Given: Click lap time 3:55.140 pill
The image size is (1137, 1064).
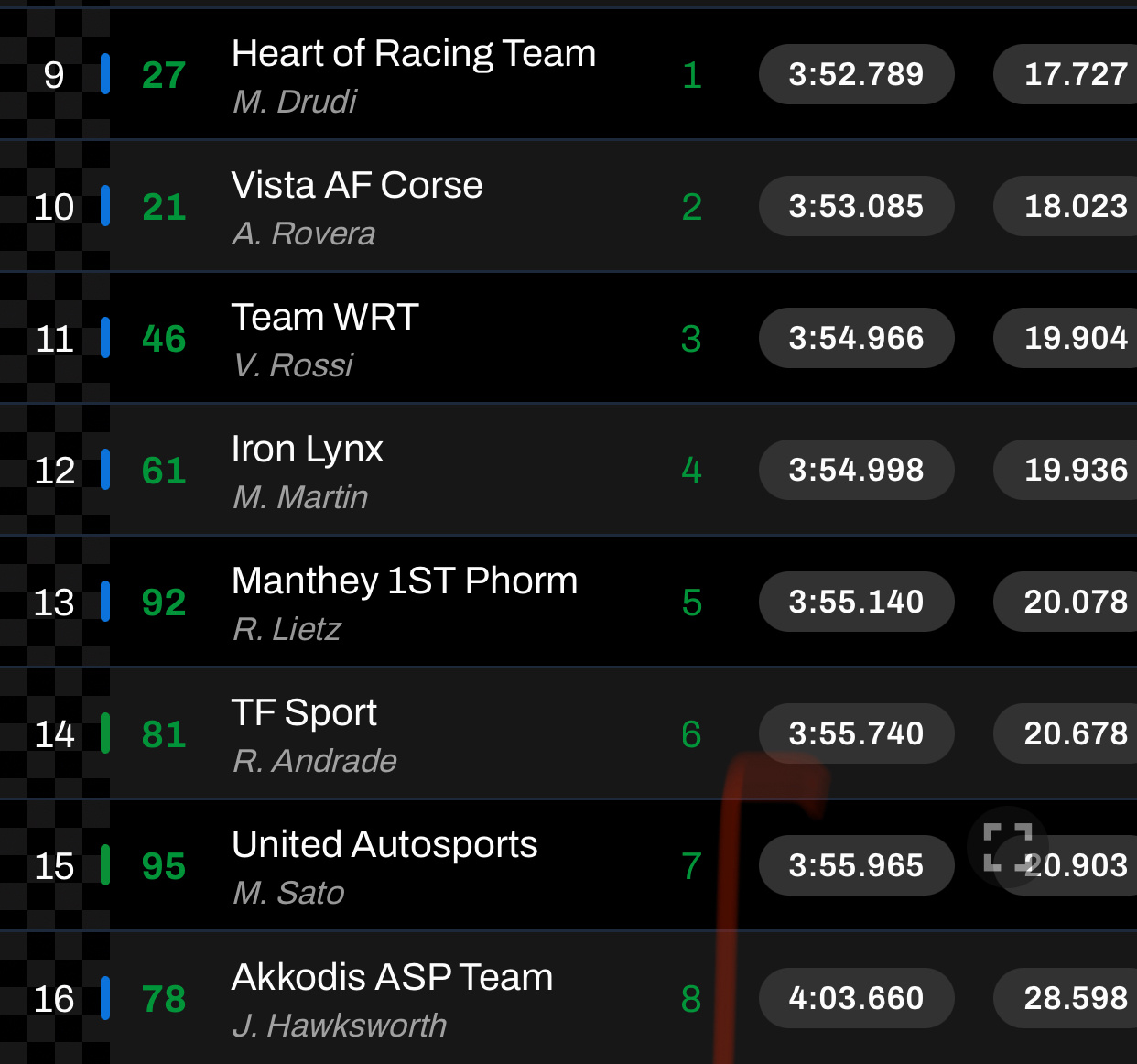Looking at the screenshot, I should coord(857,602).
